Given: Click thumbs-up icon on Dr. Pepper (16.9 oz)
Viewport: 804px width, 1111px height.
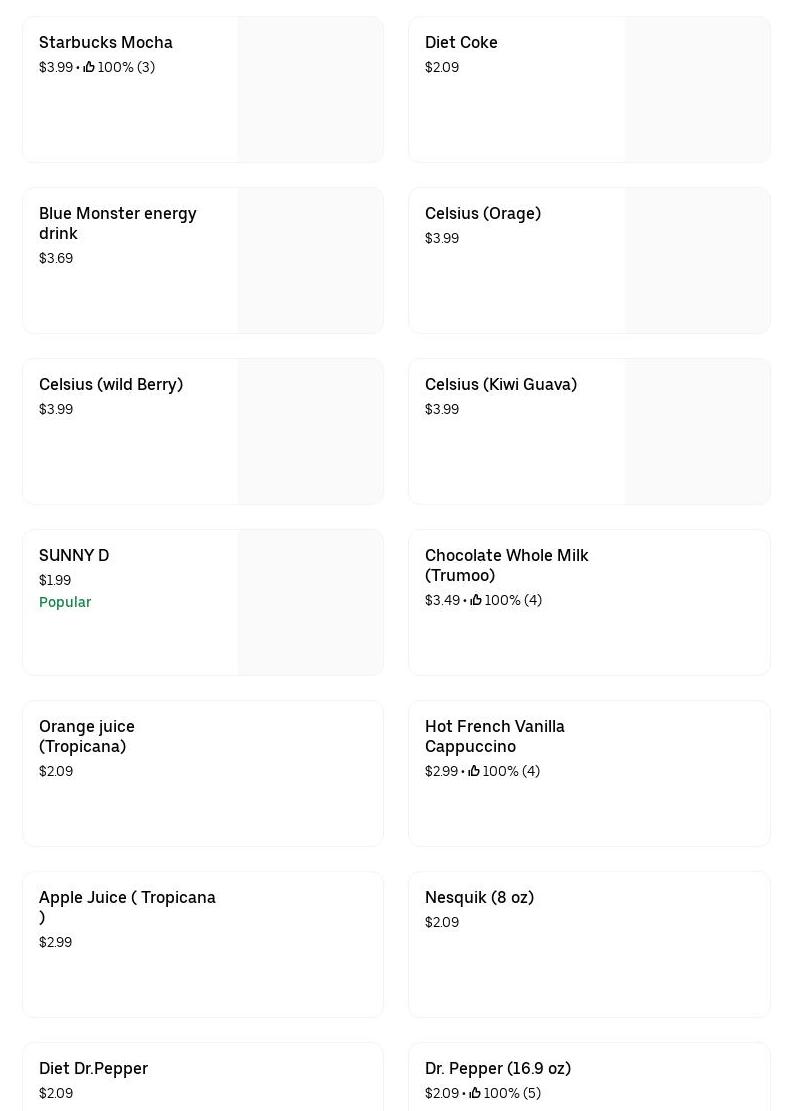Looking at the screenshot, I should (475, 1093).
